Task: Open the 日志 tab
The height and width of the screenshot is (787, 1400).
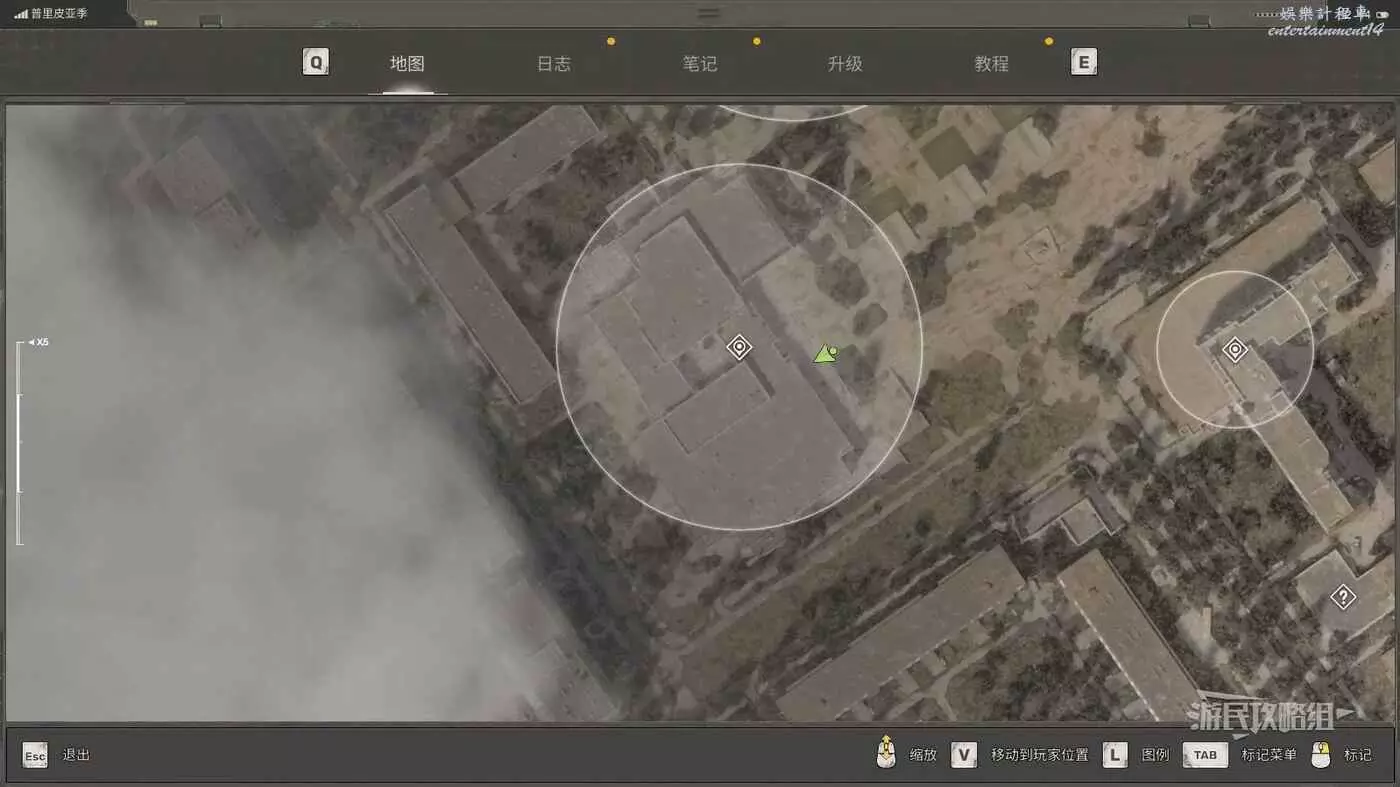Action: [553, 64]
